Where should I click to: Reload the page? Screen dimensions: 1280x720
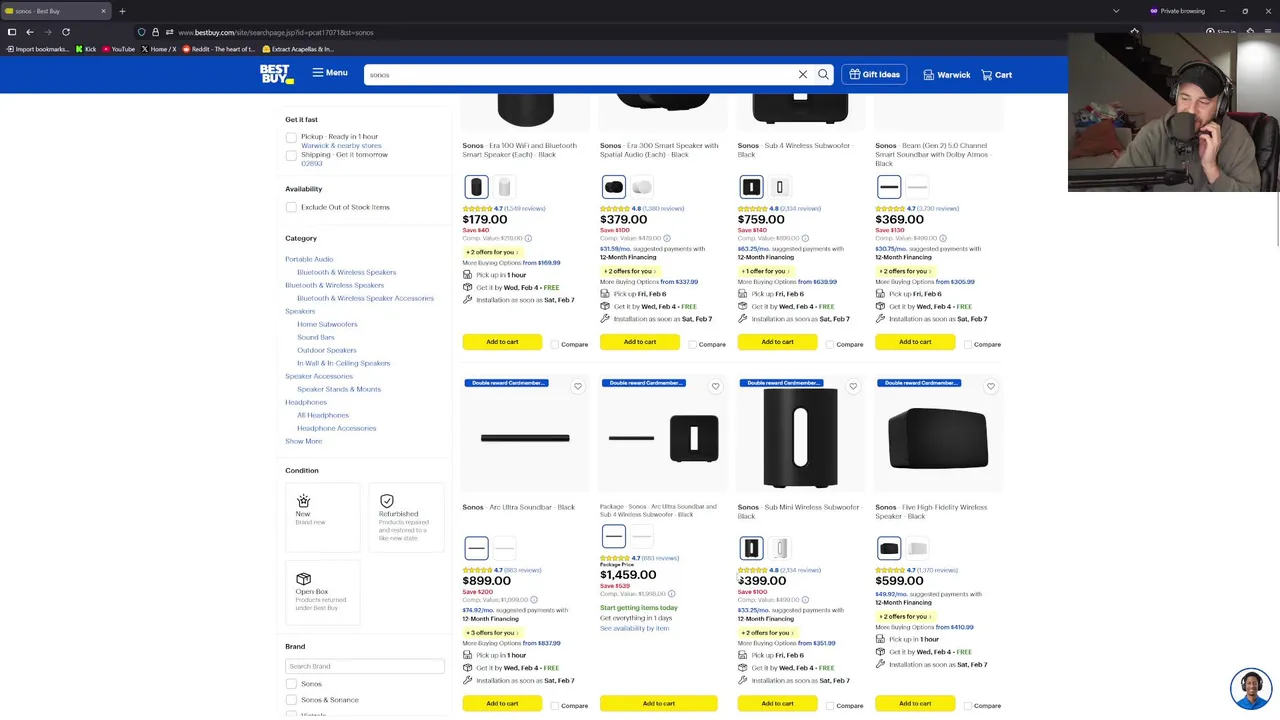click(x=66, y=32)
